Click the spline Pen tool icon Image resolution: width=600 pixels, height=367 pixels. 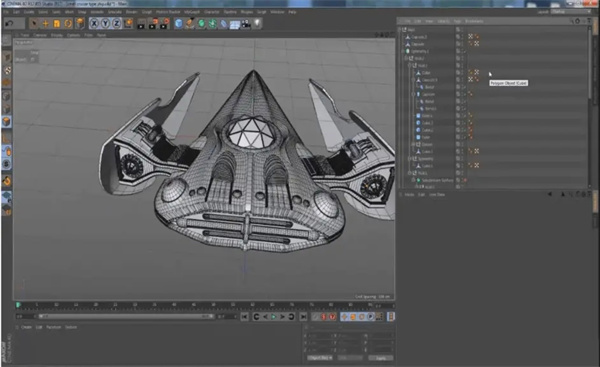click(x=190, y=24)
